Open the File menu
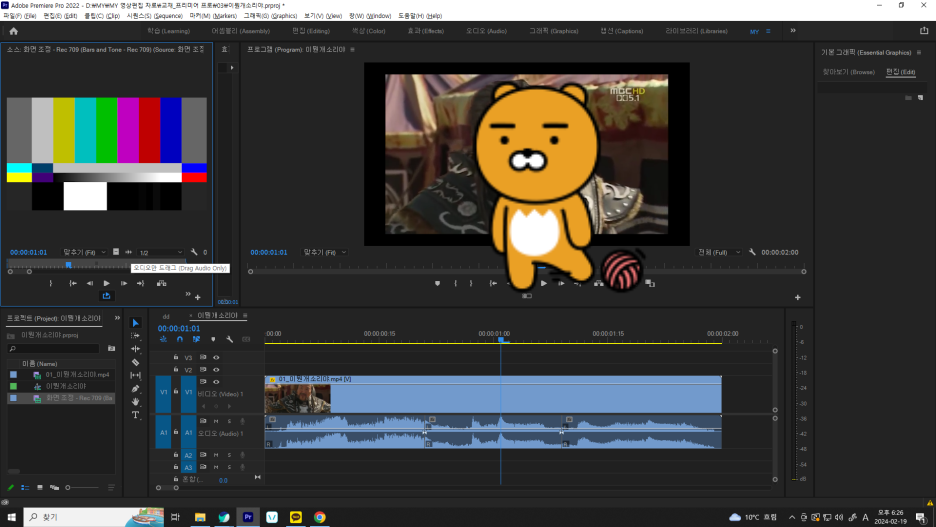 tap(20, 16)
